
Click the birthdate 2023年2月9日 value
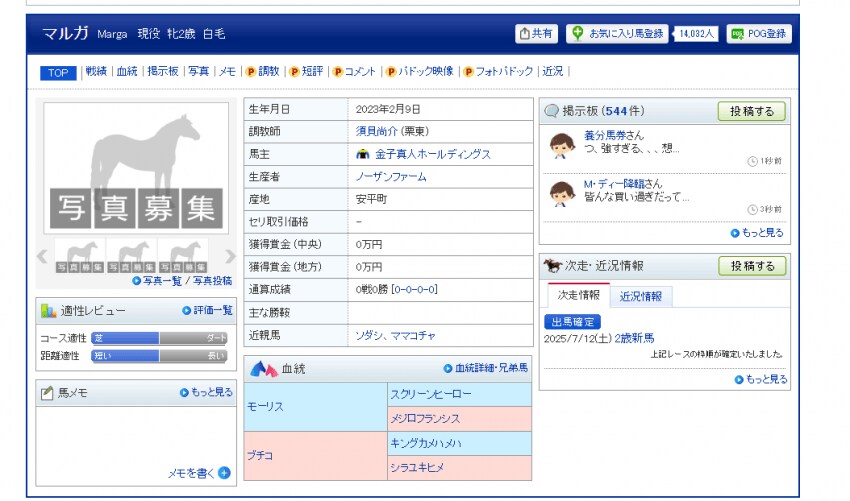tap(388, 110)
